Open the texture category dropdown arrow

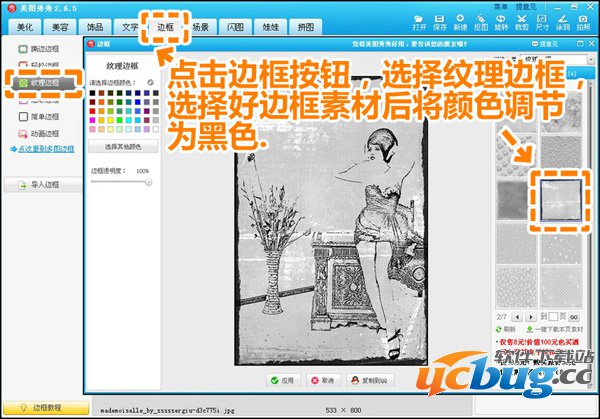click(591, 60)
